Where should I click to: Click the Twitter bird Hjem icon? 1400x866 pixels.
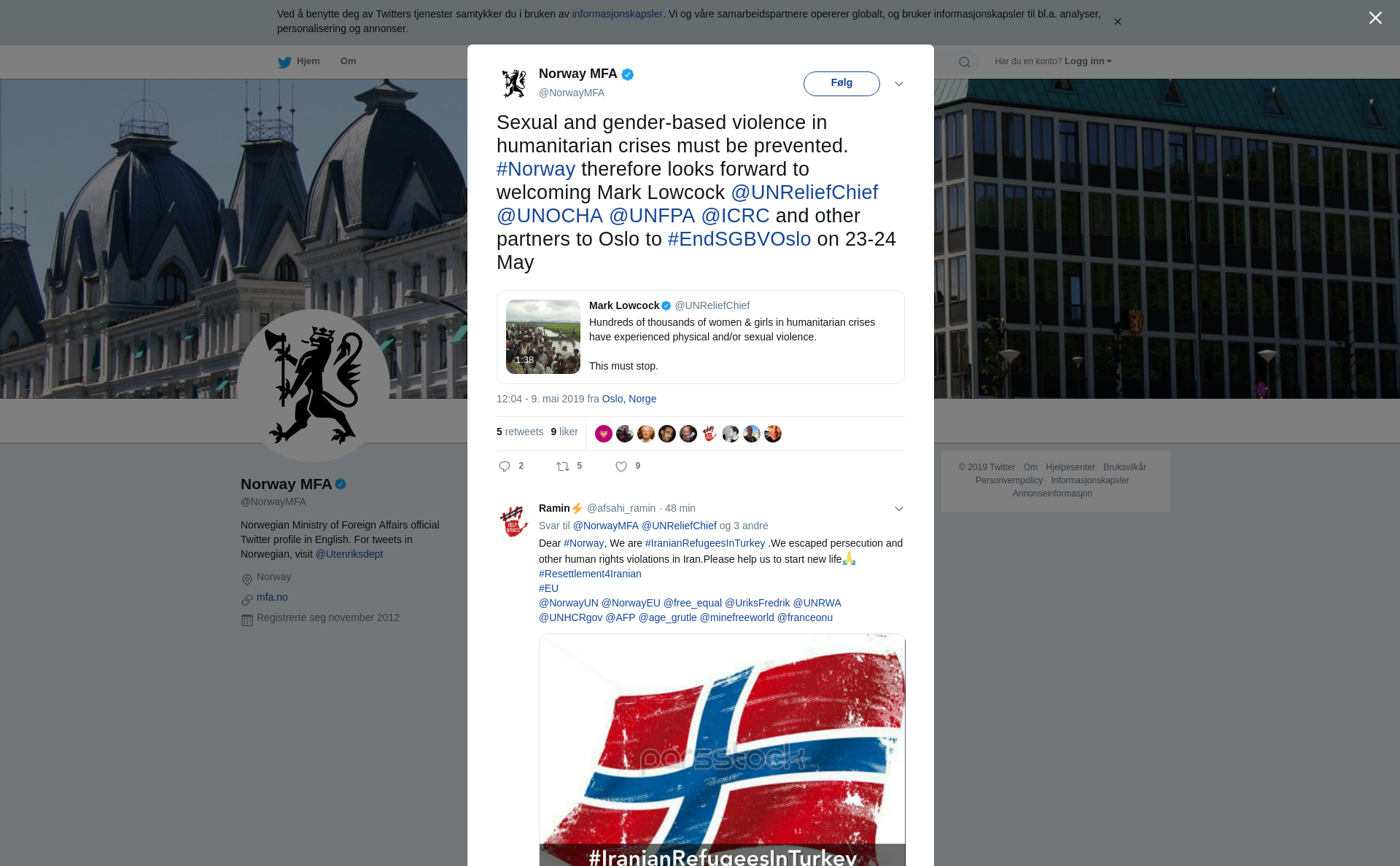[x=285, y=62]
